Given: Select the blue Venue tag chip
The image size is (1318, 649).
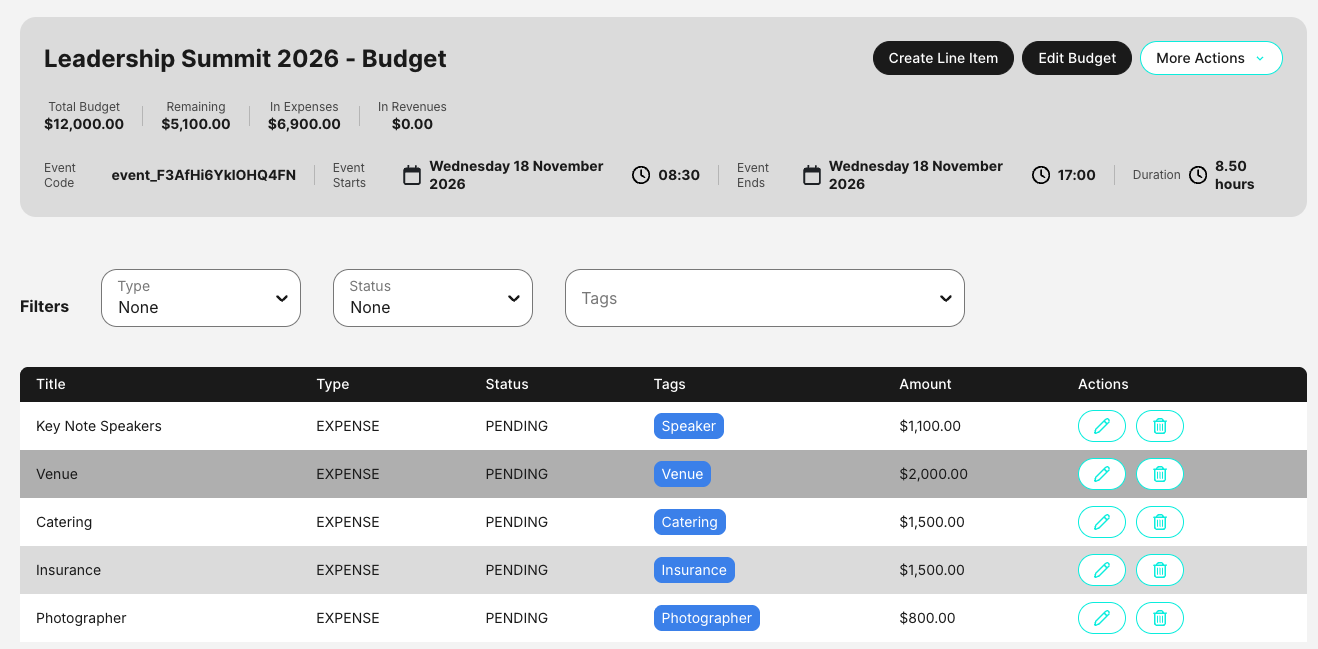Looking at the screenshot, I should tap(682, 474).
